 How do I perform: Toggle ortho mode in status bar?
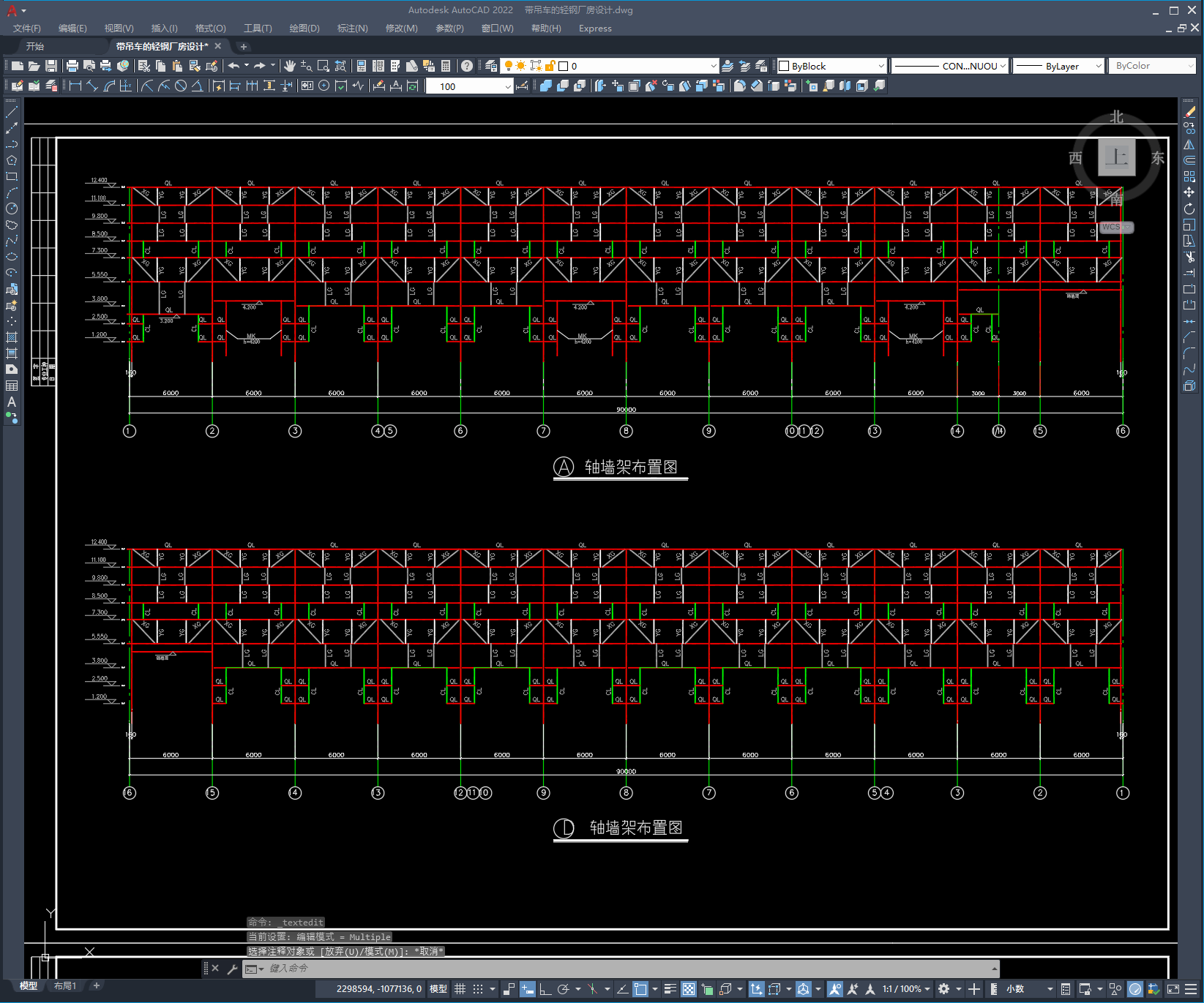pyautogui.click(x=545, y=989)
